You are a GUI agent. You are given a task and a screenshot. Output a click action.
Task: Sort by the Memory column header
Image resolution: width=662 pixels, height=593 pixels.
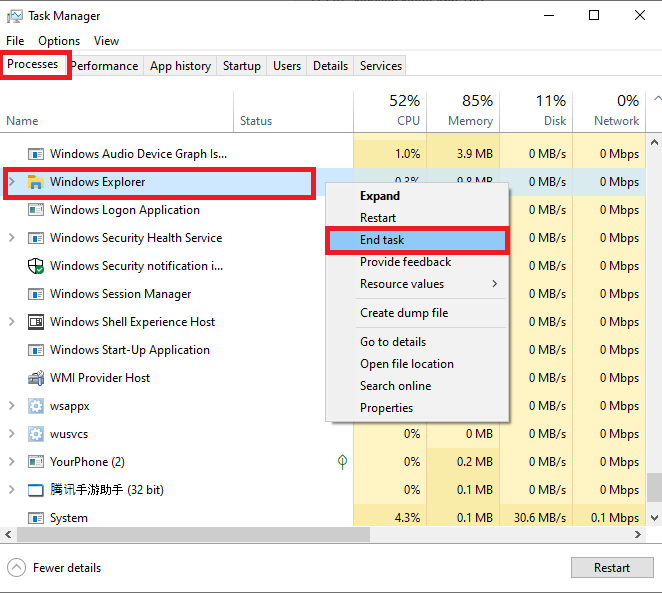[463, 111]
